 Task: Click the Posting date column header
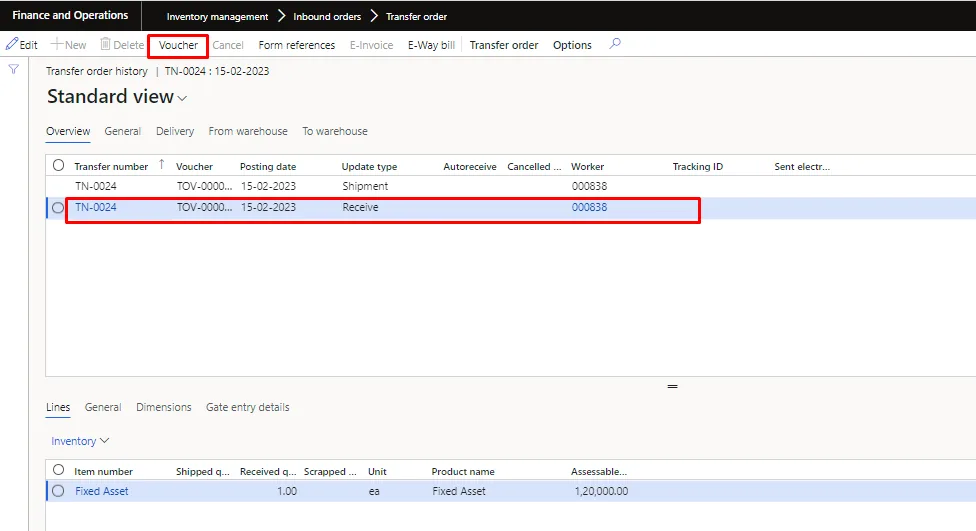tap(268, 167)
